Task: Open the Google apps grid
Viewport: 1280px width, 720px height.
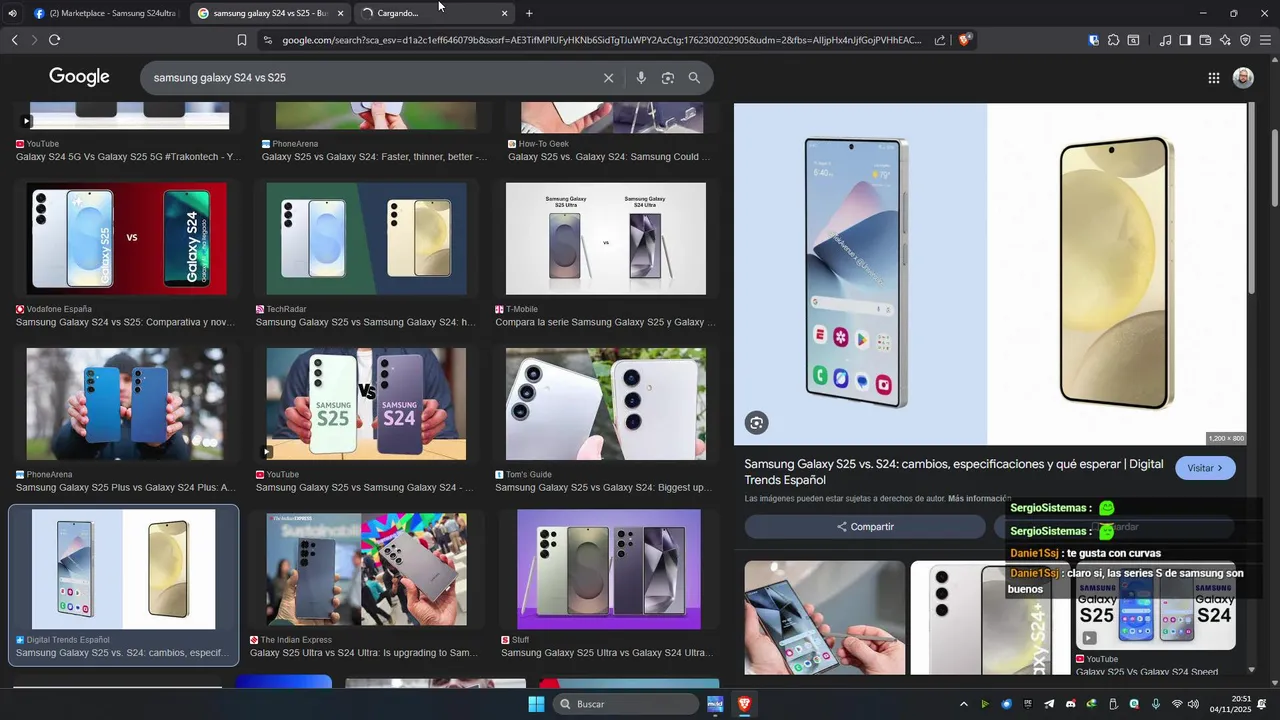Action: pos(1214,78)
